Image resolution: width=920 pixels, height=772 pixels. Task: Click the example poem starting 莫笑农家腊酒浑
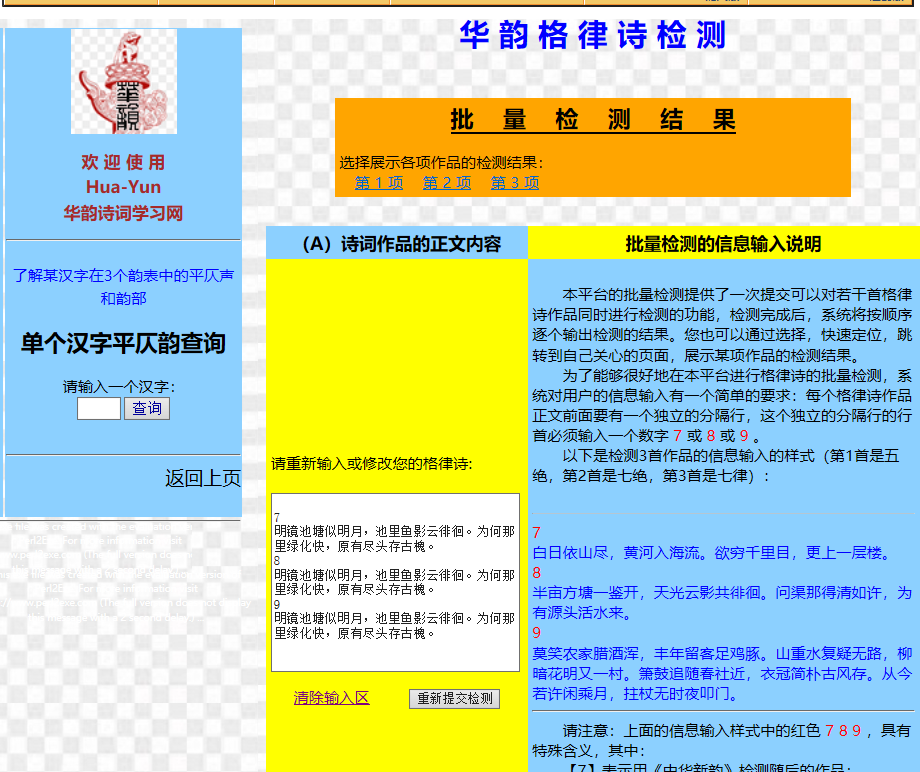click(721, 672)
